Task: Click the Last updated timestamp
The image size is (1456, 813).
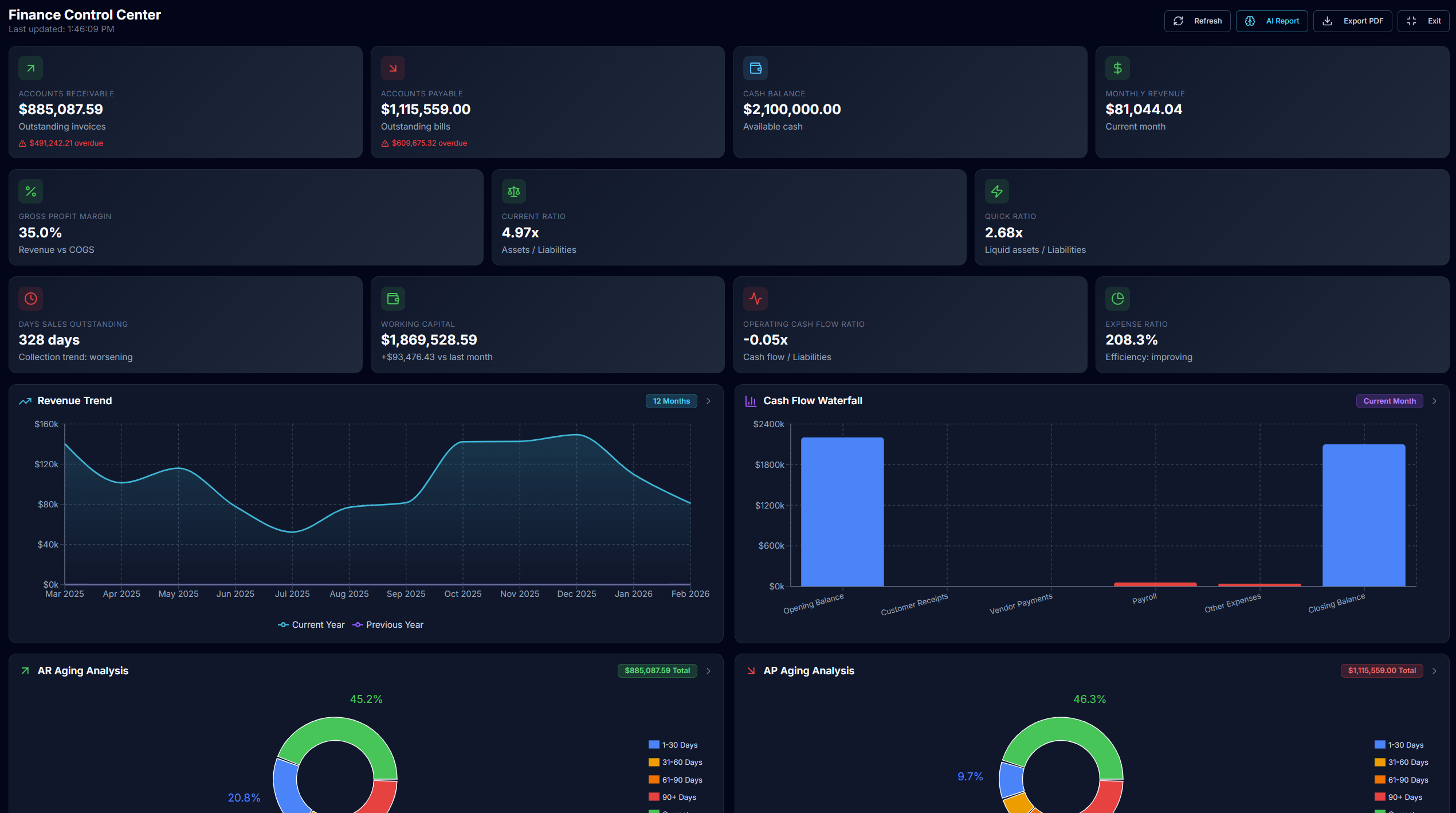Action: coord(61,29)
